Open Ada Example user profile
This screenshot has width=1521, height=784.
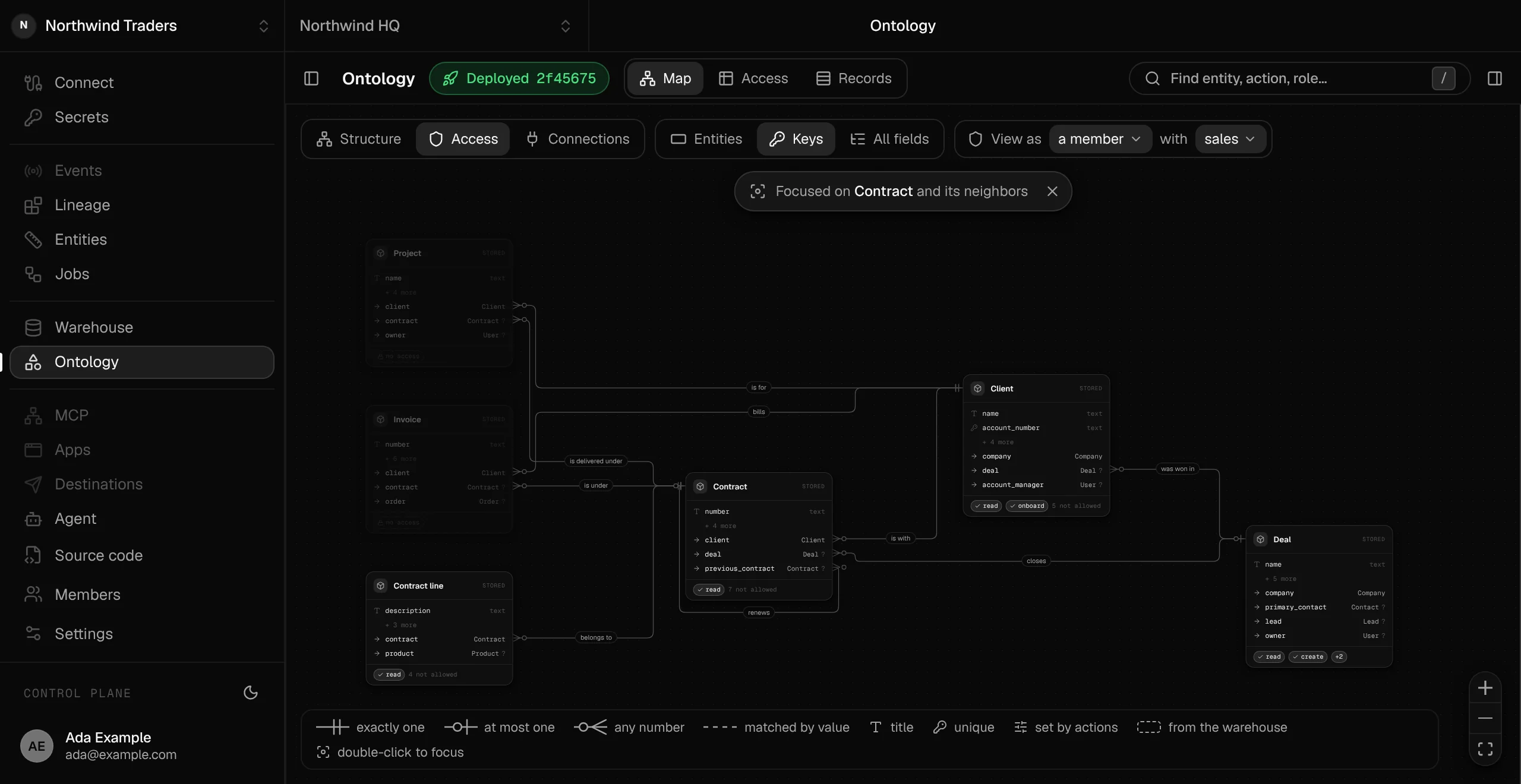click(x=142, y=746)
